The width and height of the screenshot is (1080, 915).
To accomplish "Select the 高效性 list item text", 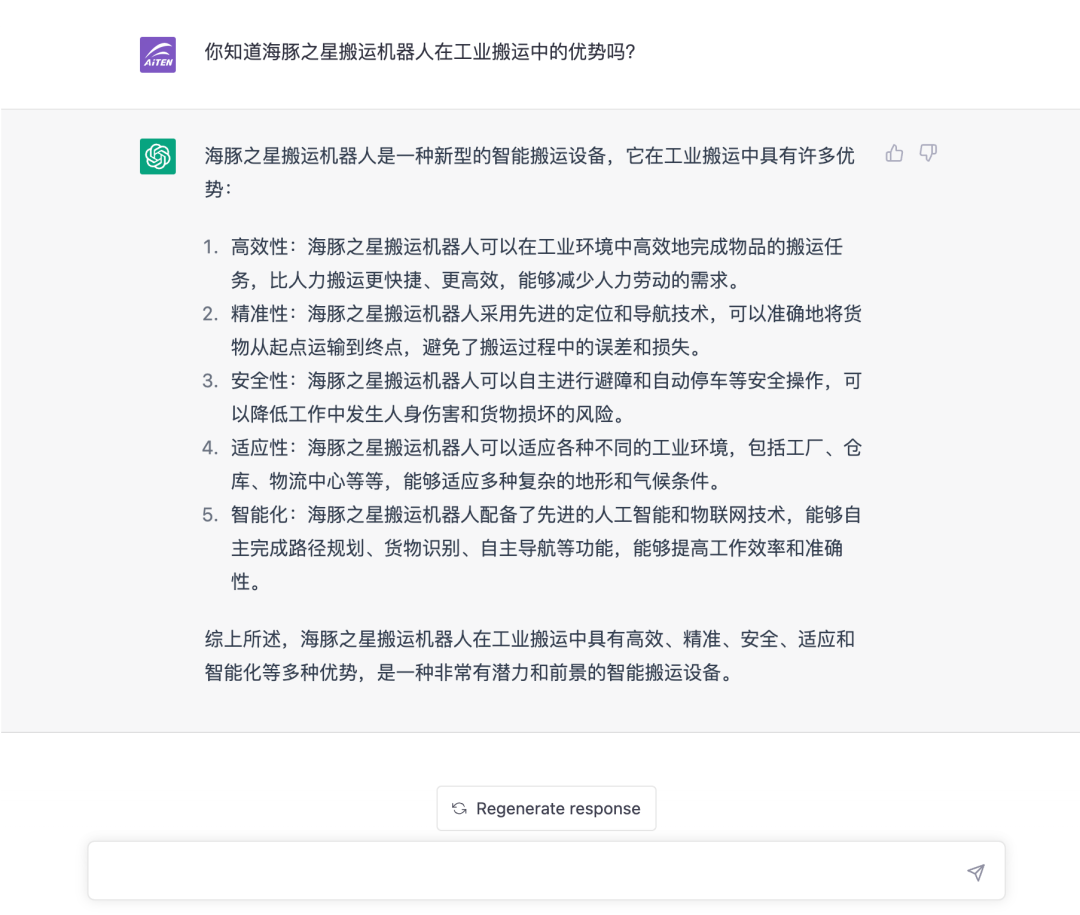I will (545, 263).
